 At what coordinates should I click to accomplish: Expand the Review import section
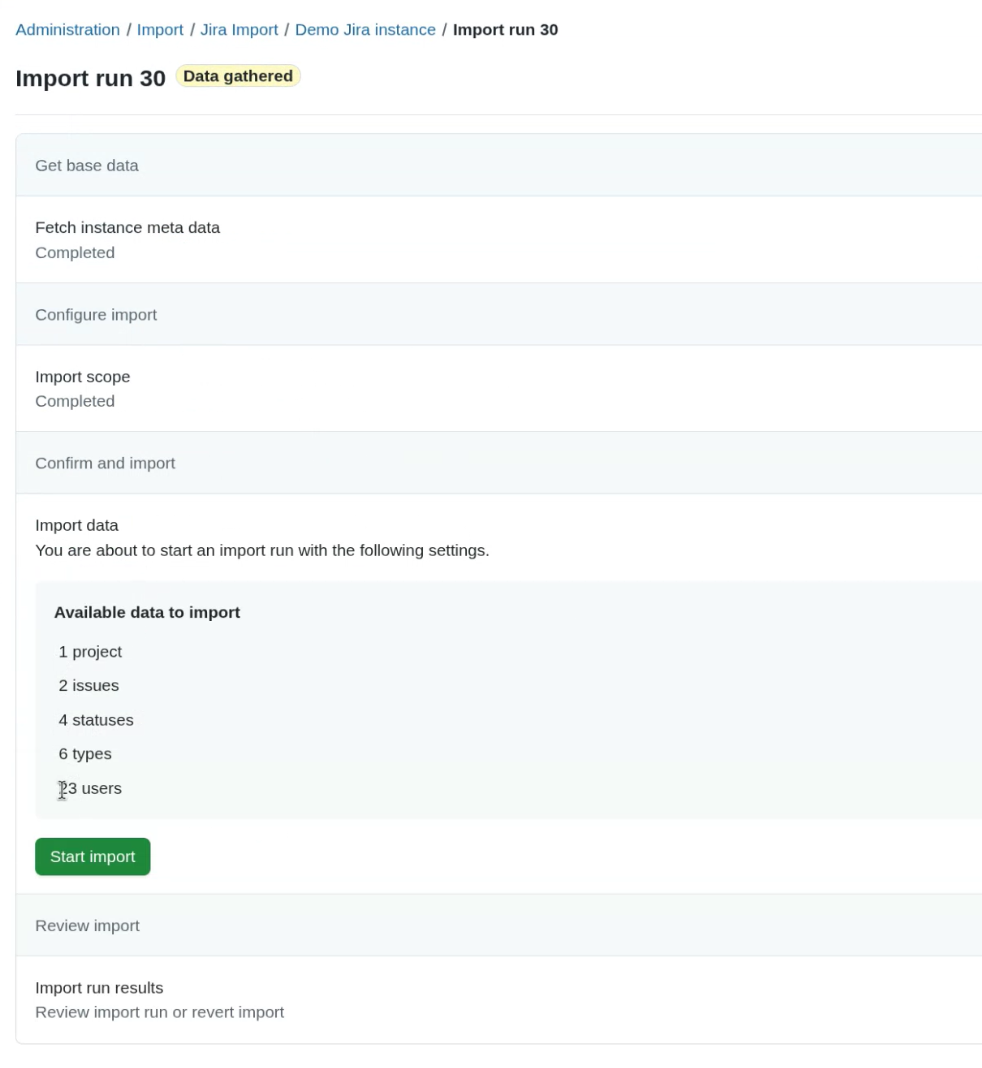click(x=87, y=925)
